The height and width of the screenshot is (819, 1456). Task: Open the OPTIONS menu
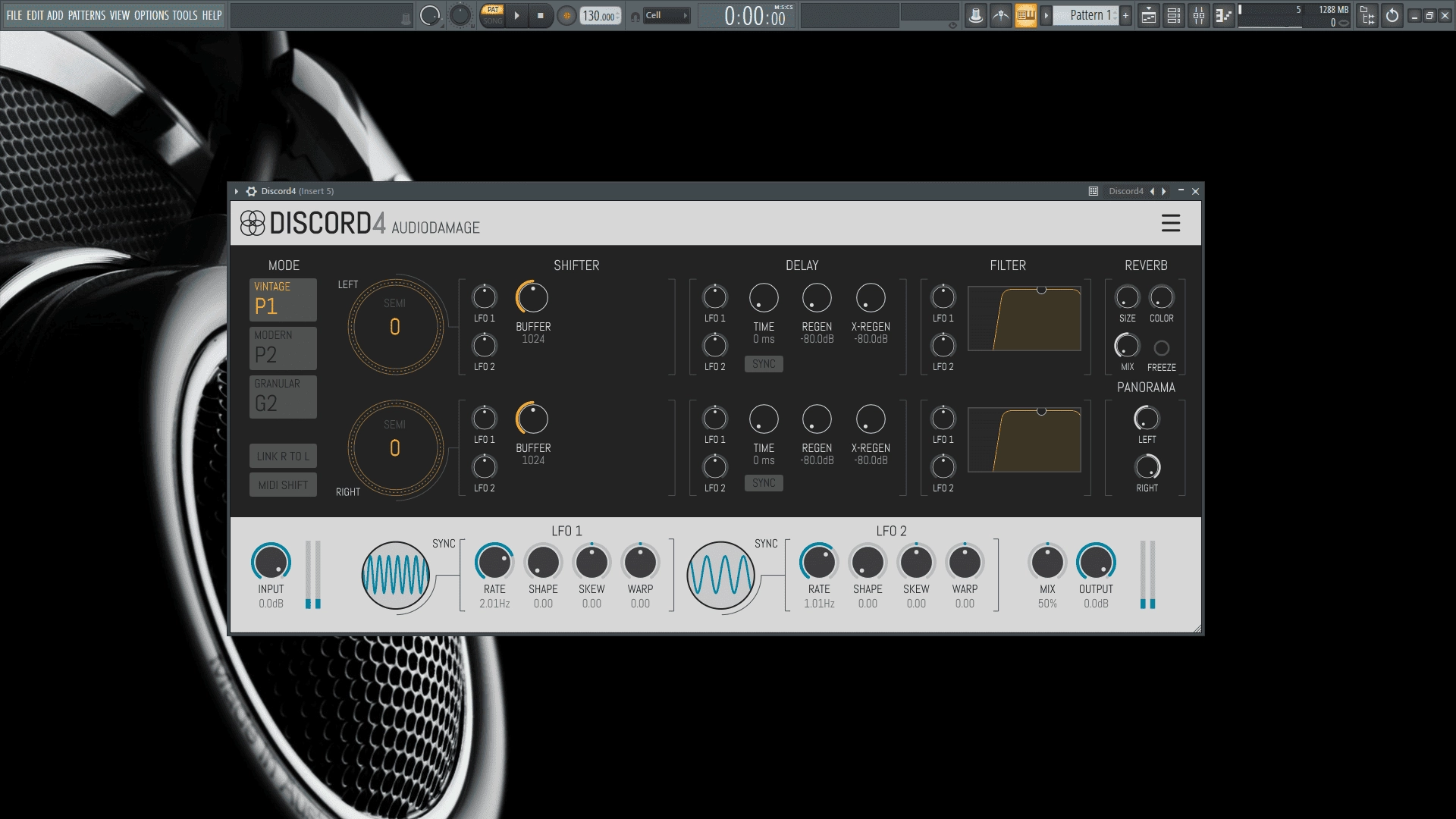152,15
